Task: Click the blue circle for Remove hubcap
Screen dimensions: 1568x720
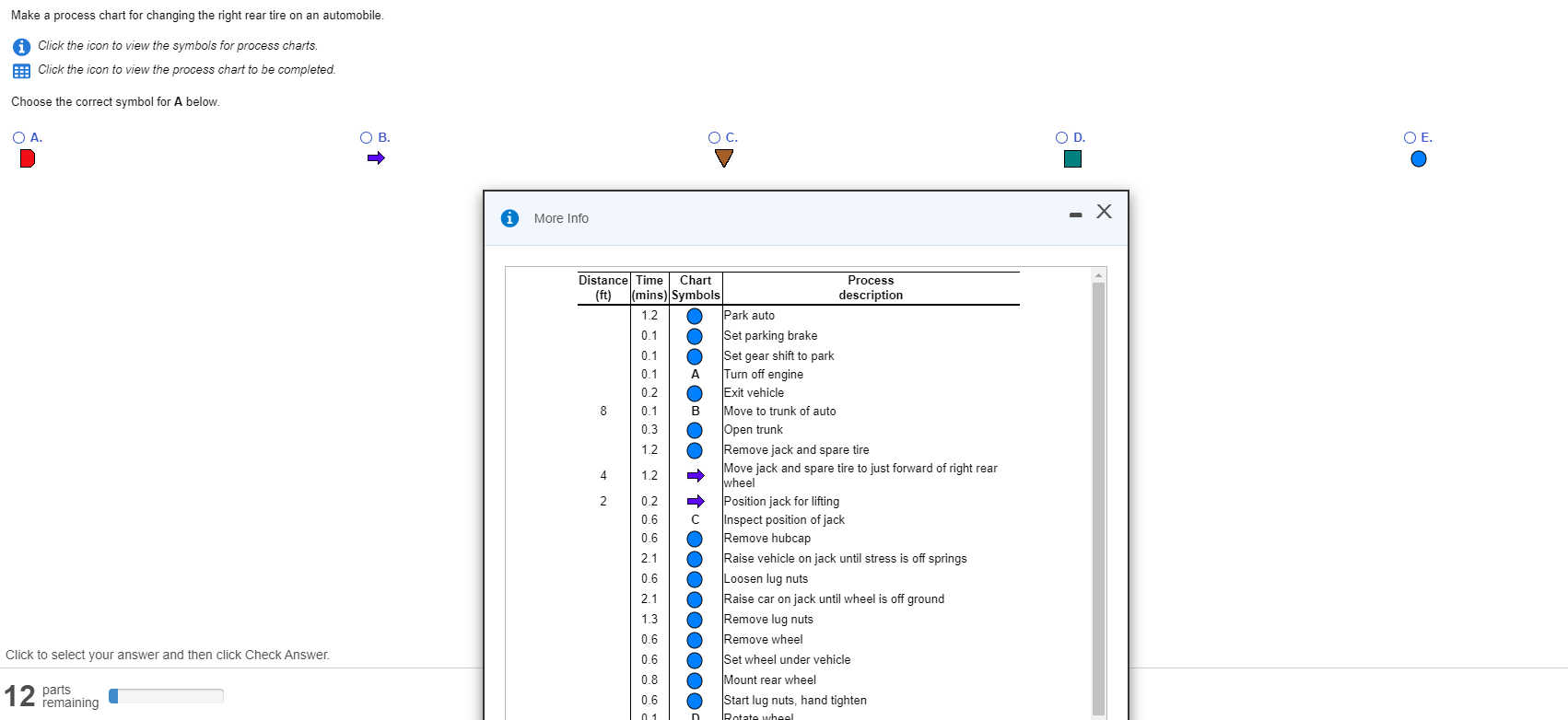Action: (x=695, y=539)
